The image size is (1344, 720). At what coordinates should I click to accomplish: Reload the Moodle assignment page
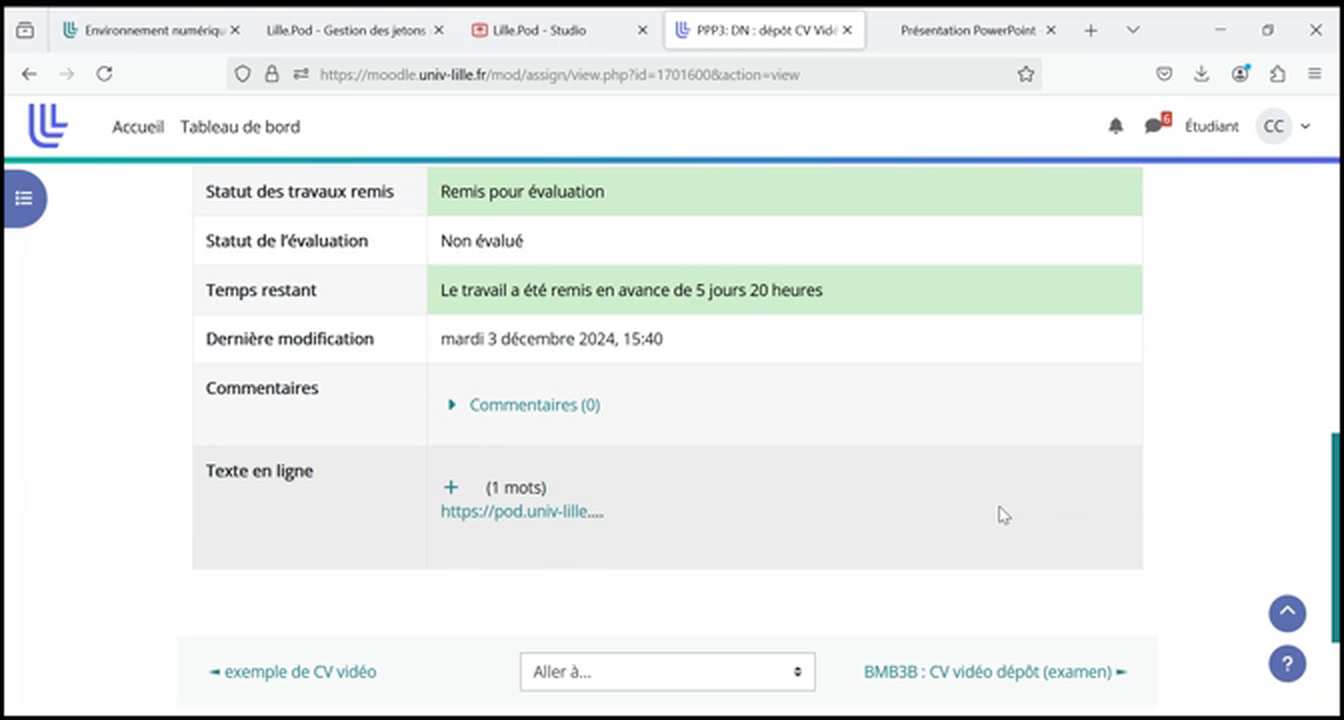point(103,73)
